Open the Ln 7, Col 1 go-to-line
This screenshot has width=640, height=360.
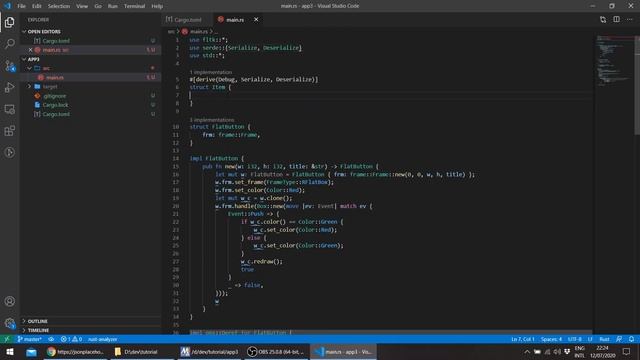coord(523,339)
